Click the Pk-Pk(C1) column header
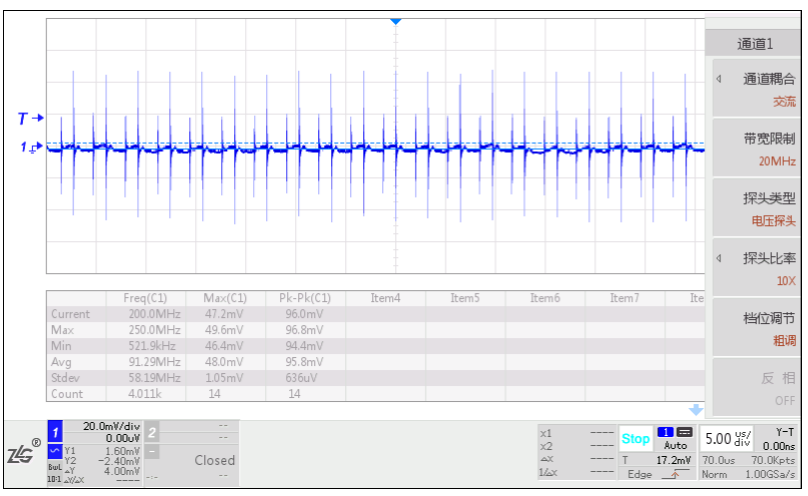Image resolution: width=808 pixels, height=496 pixels. point(305,298)
